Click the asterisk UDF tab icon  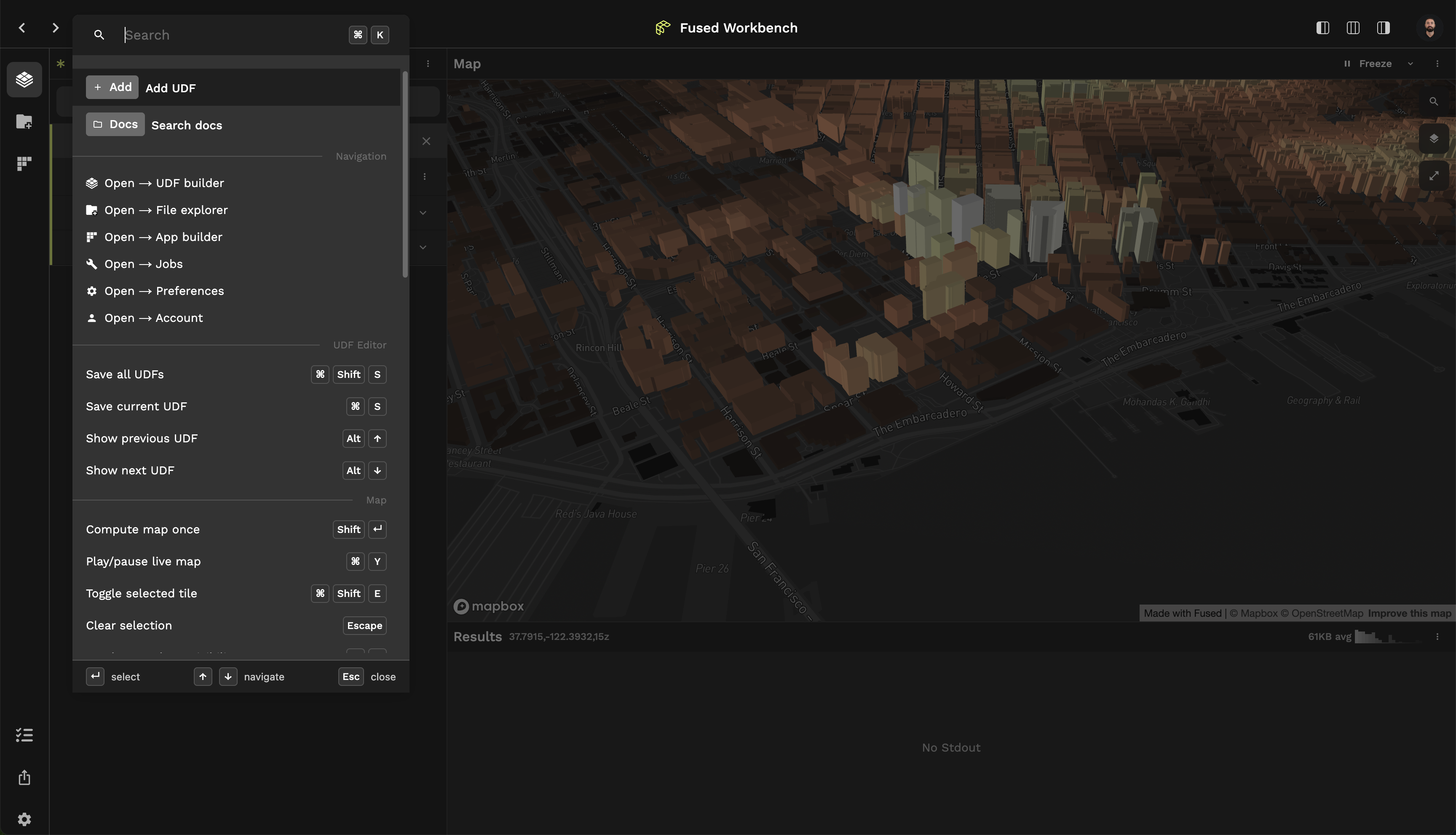[60, 64]
